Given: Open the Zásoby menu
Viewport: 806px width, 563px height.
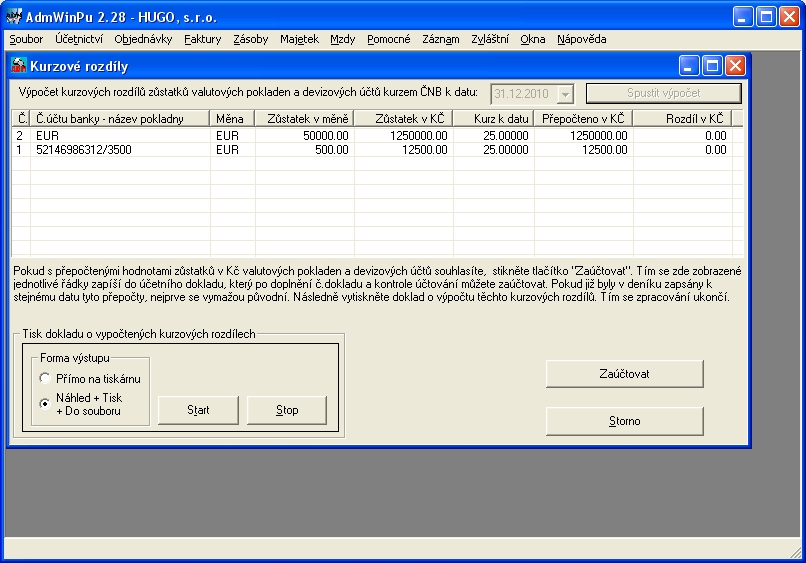Looking at the screenshot, I should 250,39.
